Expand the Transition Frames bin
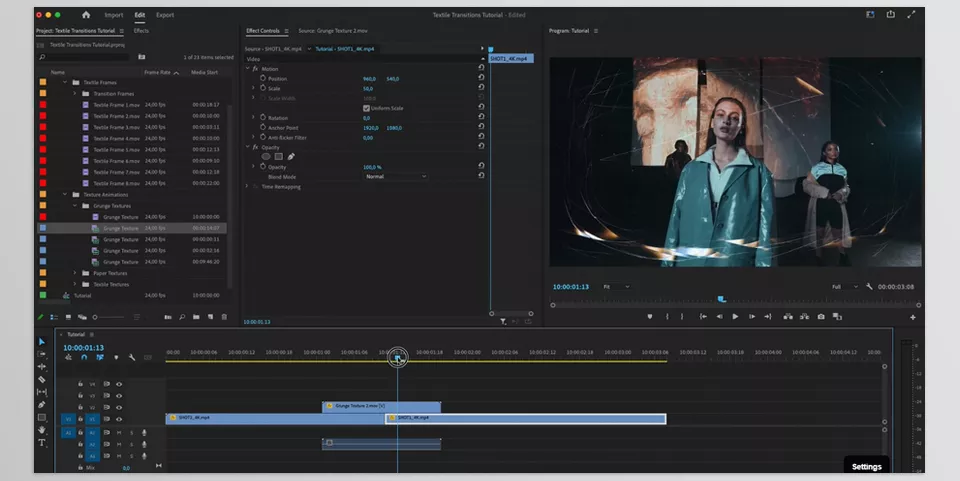960x481 pixels. [x=75, y=94]
